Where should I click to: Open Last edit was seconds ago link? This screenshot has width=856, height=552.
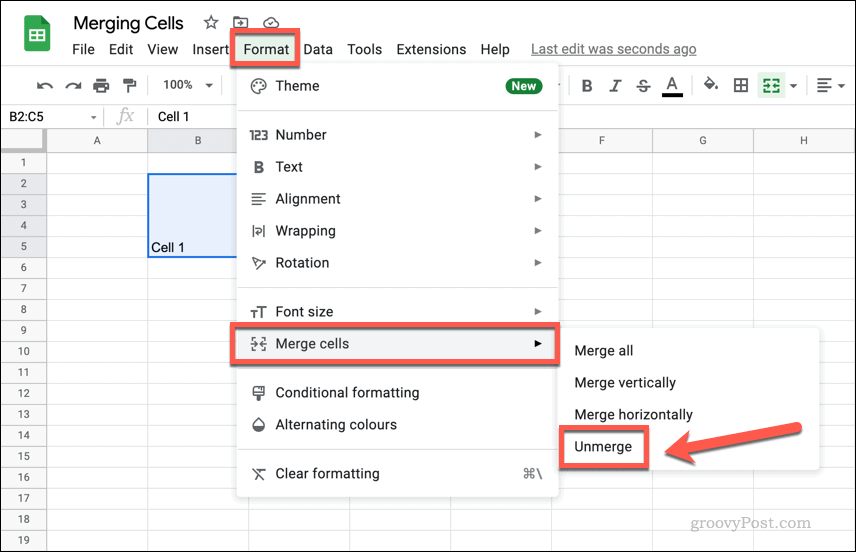[614, 49]
